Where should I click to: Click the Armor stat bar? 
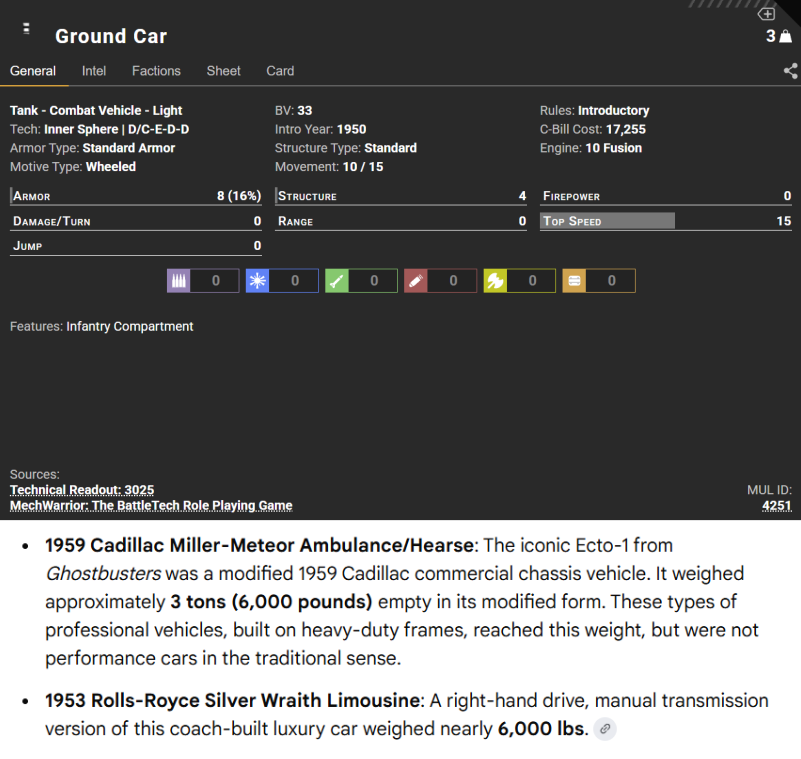click(136, 196)
